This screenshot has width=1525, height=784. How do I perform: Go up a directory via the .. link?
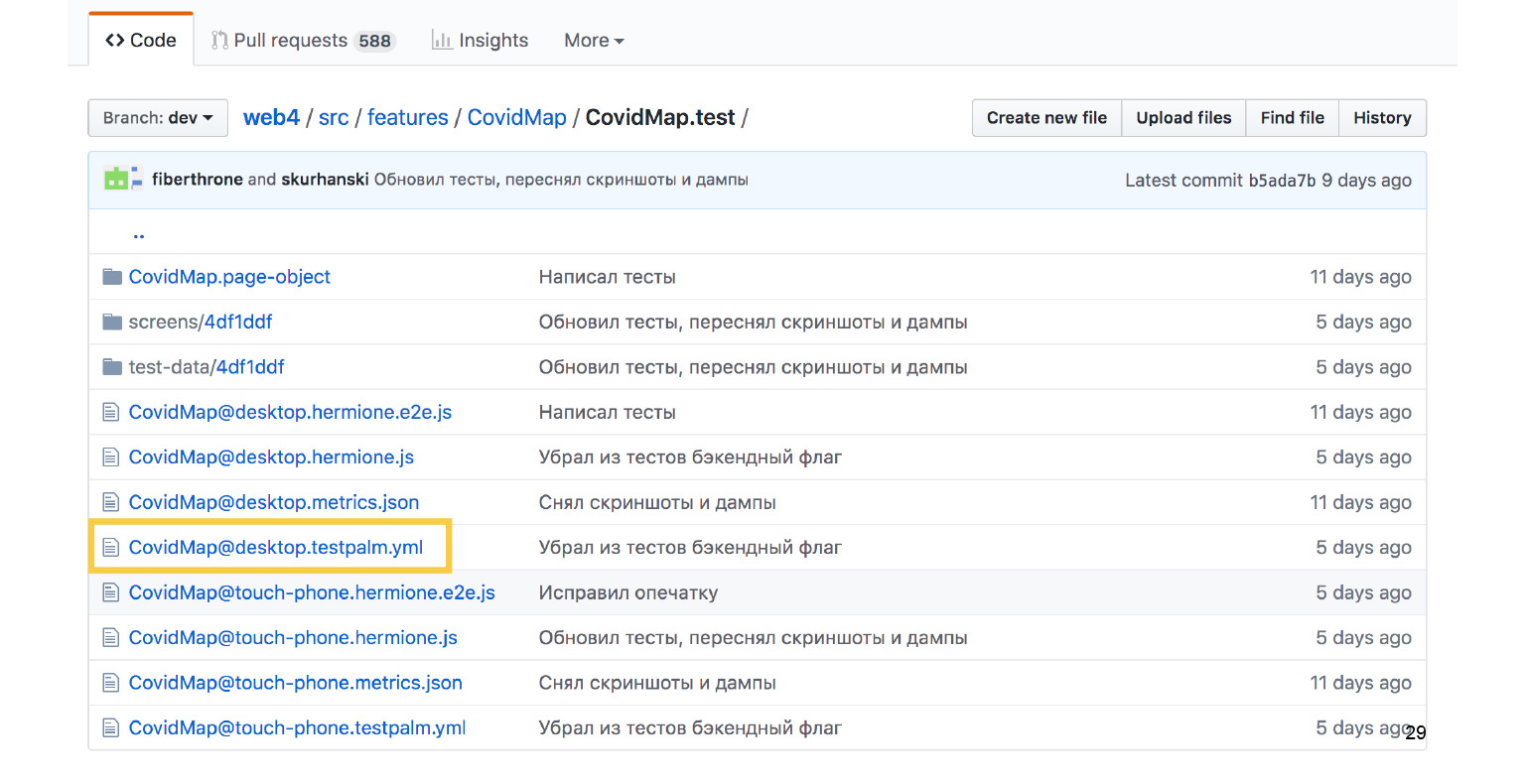139,233
